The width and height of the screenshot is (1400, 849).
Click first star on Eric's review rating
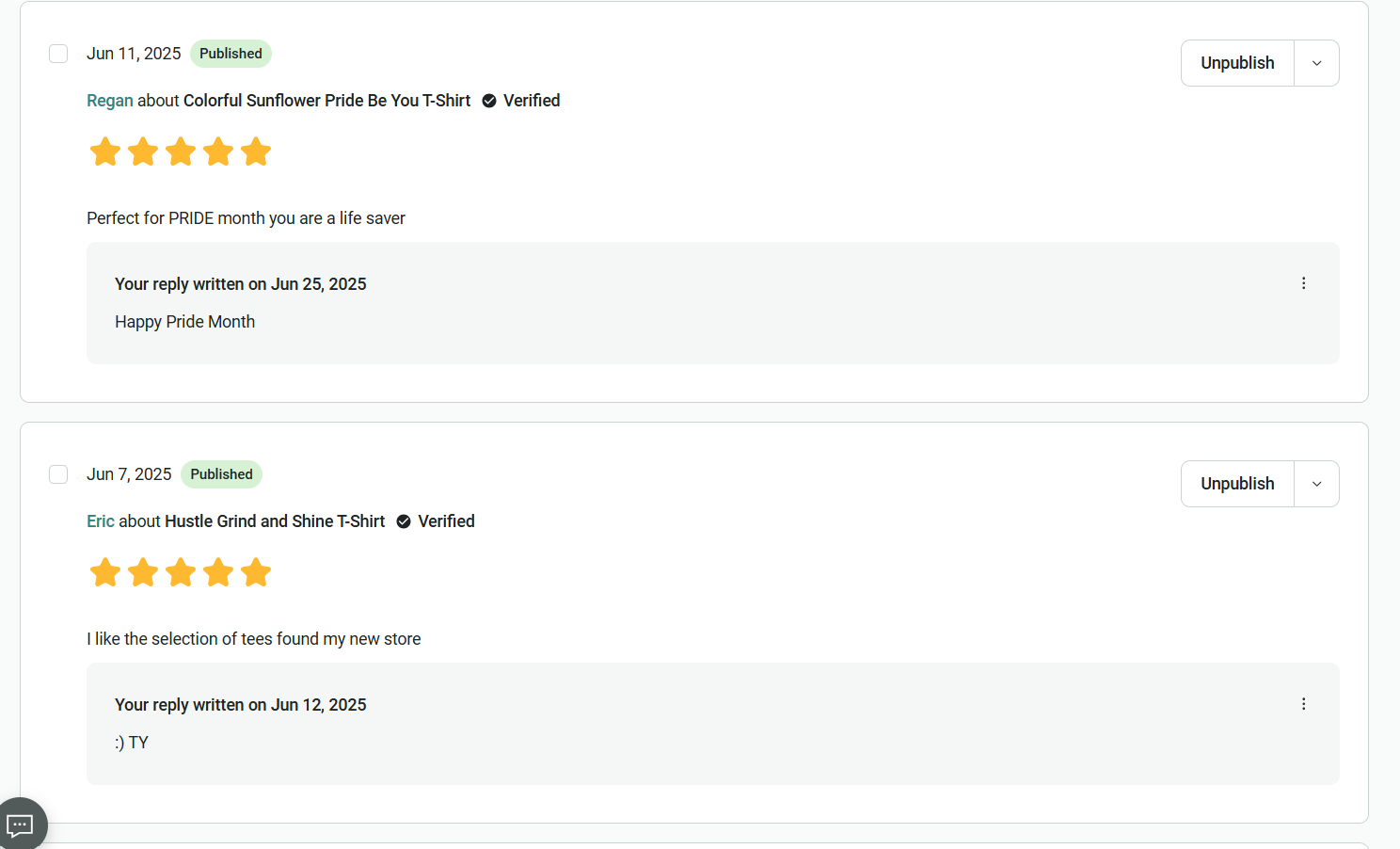(105, 572)
